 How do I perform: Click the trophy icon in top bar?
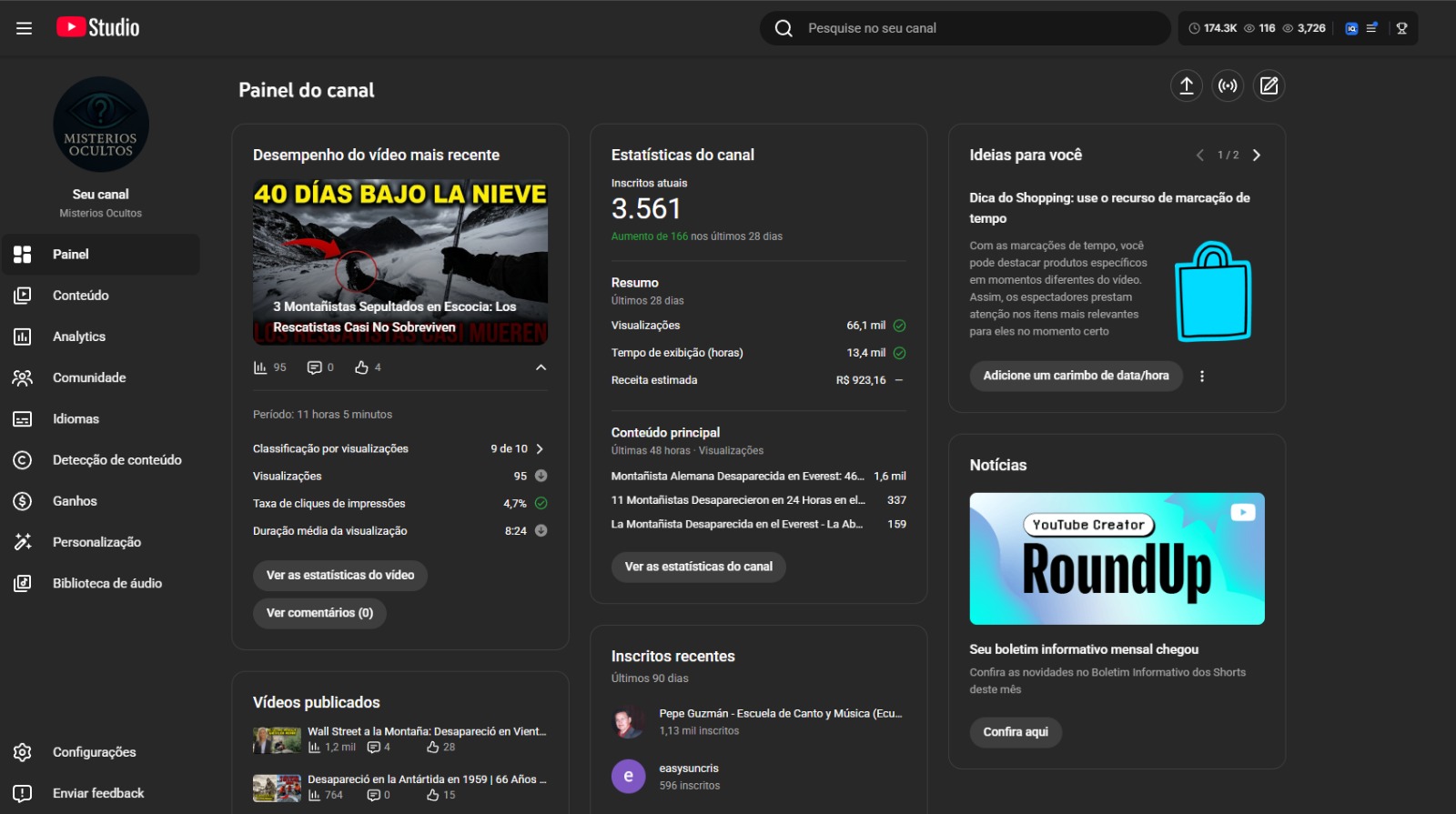(1401, 28)
